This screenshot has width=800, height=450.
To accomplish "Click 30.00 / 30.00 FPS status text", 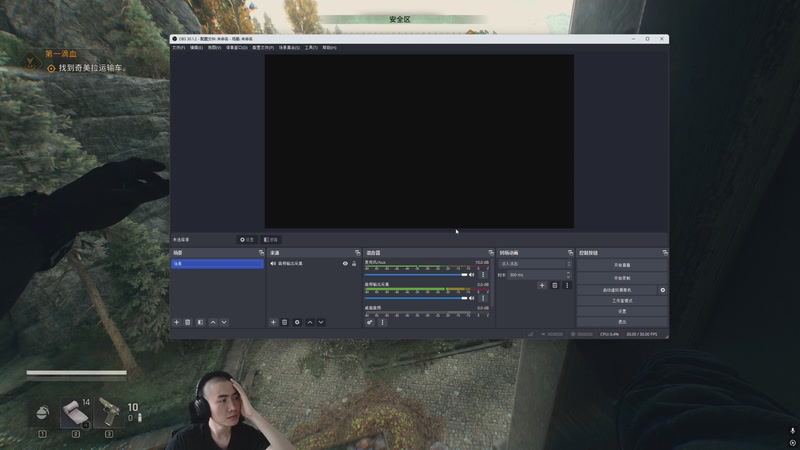I will [x=642, y=335].
